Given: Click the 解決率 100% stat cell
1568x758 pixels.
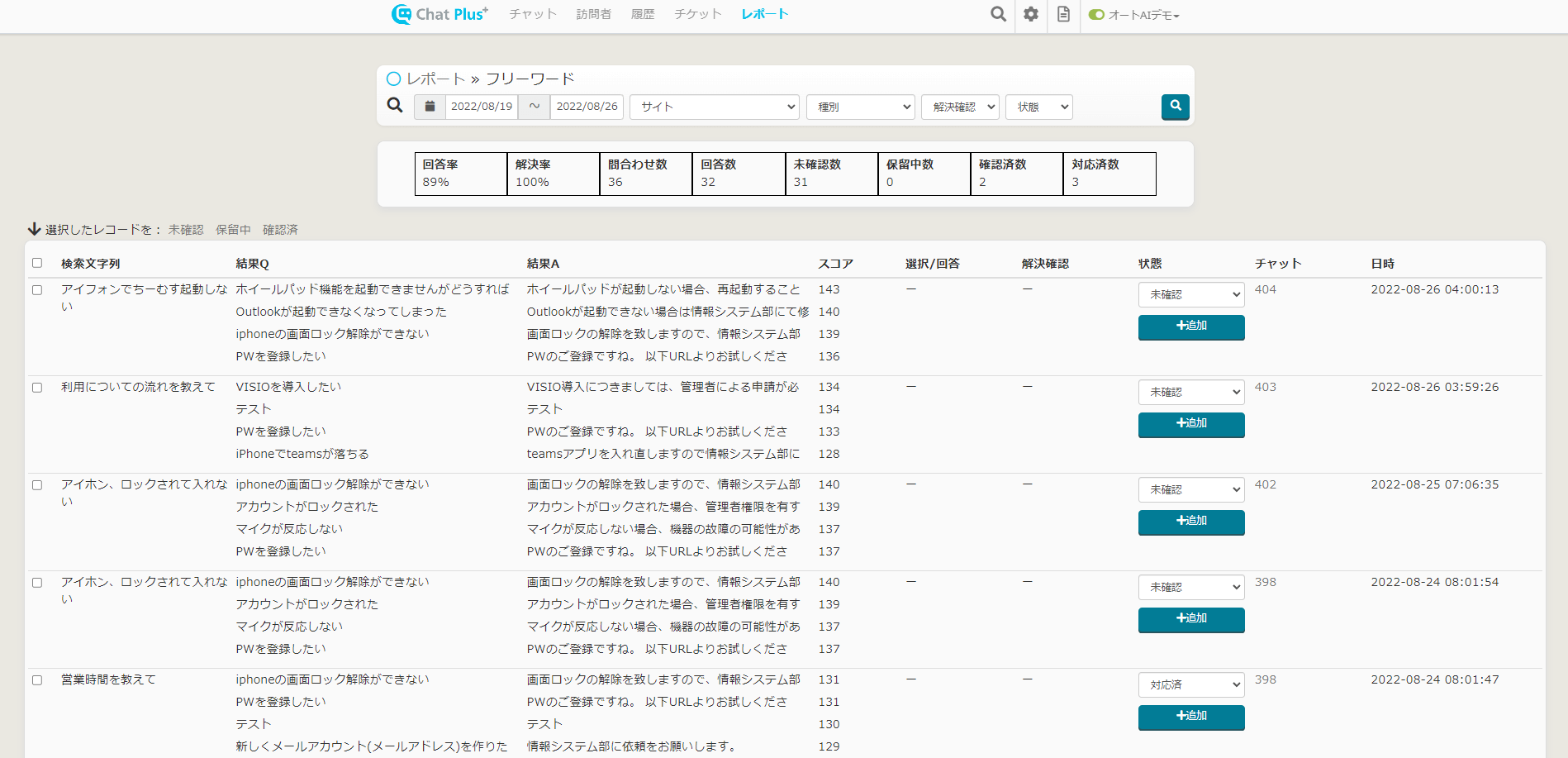Looking at the screenshot, I should click(x=554, y=174).
